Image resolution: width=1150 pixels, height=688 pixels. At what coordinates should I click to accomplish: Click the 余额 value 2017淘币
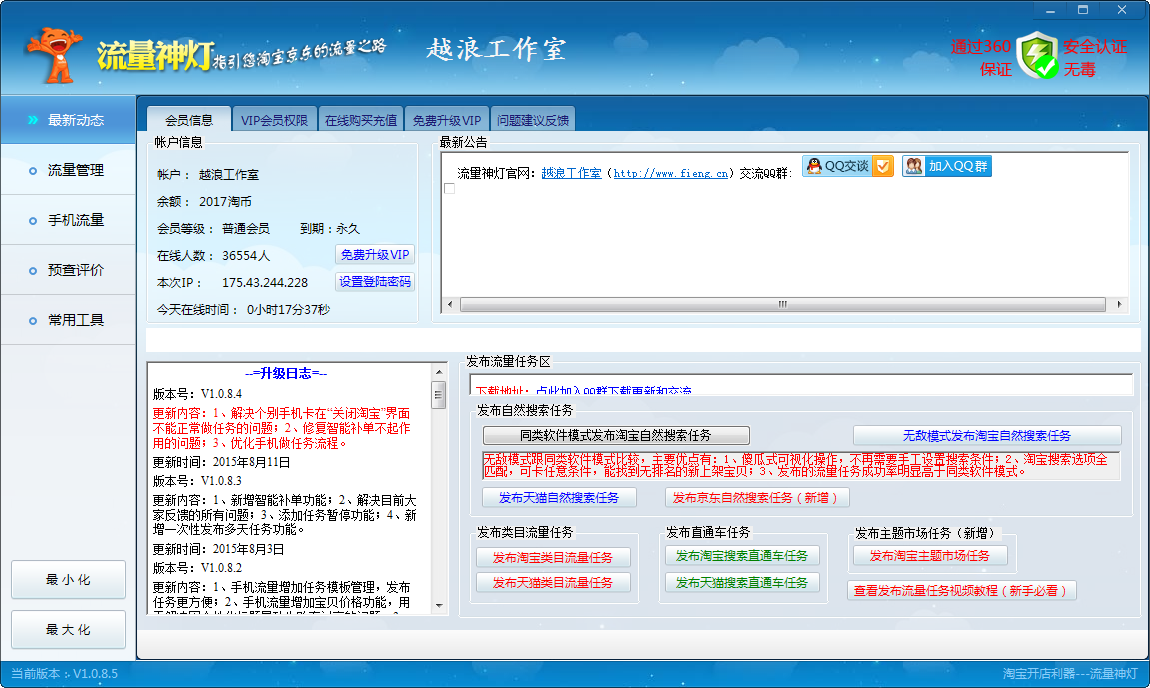point(225,202)
